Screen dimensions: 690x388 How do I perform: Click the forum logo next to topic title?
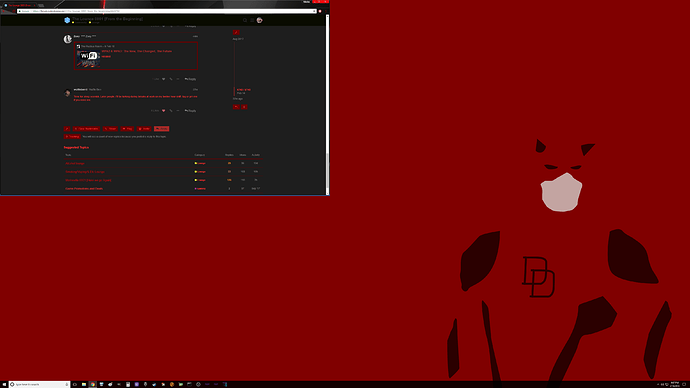point(67,20)
